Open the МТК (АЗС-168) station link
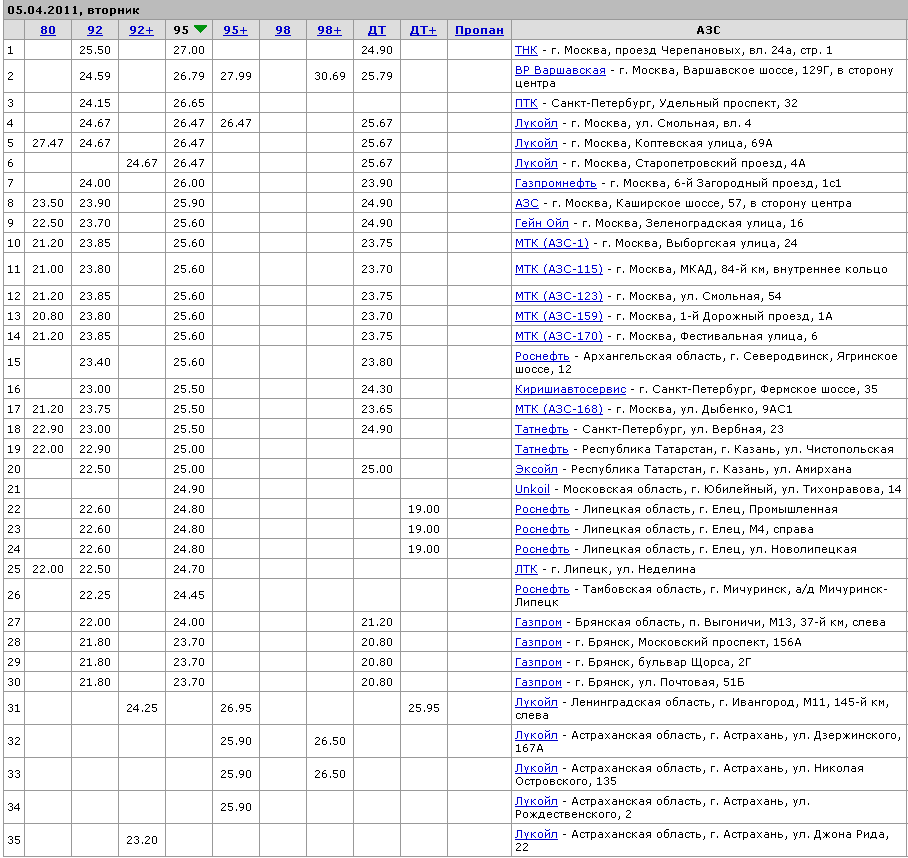 (x=559, y=409)
